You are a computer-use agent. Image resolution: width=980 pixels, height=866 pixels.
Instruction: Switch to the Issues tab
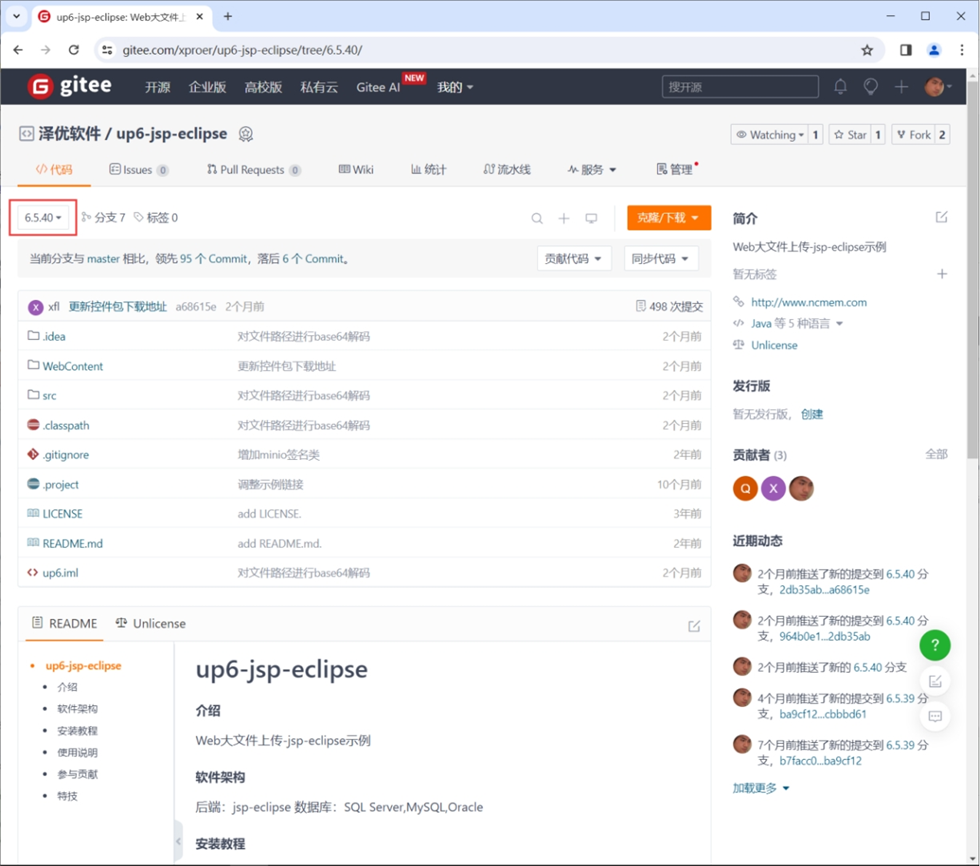(x=139, y=170)
